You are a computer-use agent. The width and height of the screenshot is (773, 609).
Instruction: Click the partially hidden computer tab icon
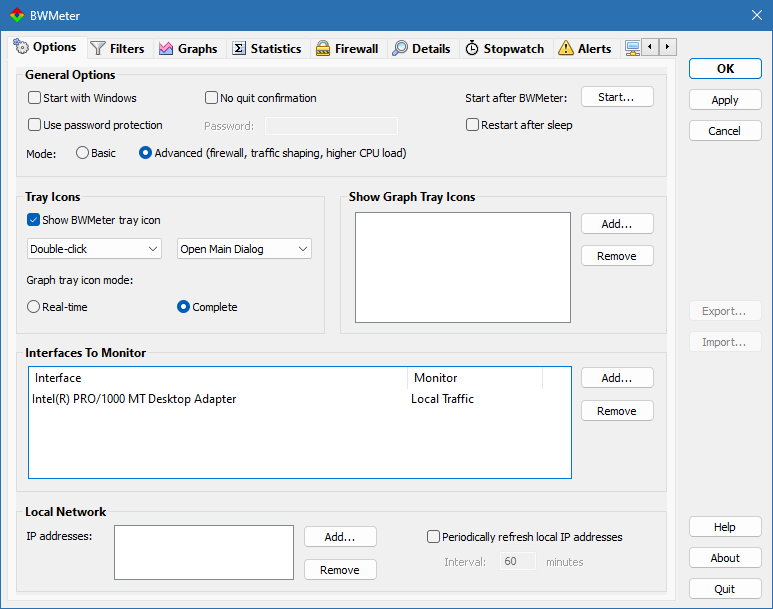[632, 48]
